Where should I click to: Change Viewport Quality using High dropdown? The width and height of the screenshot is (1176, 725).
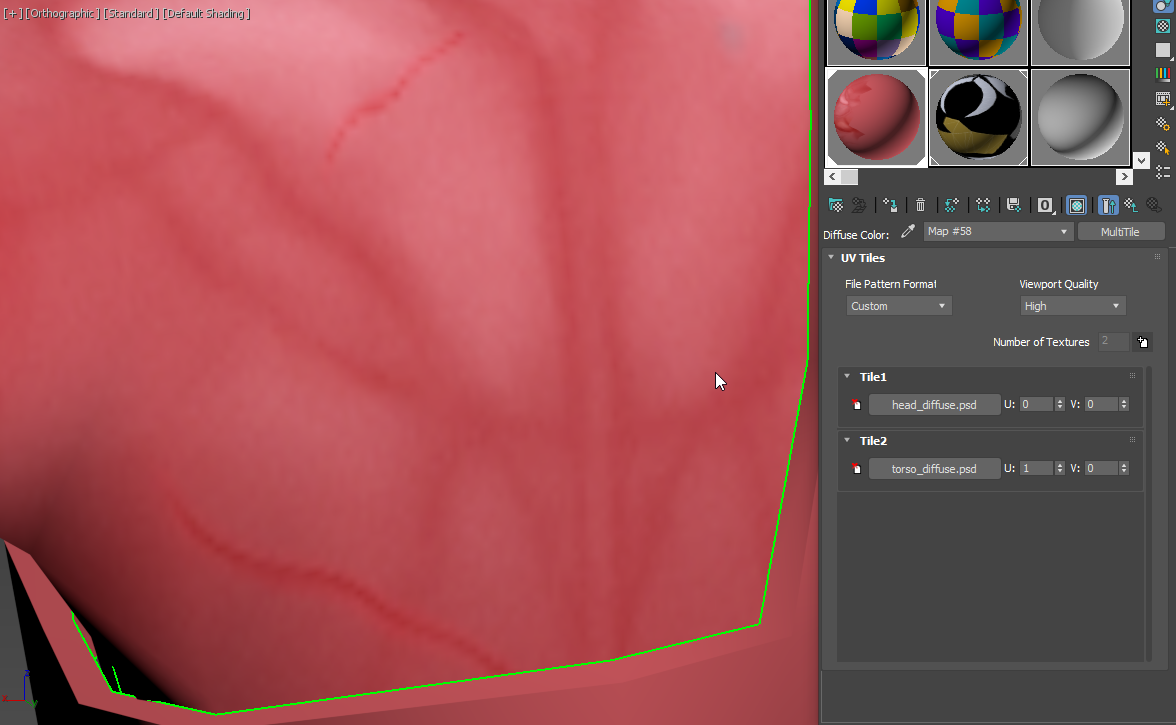coord(1072,305)
